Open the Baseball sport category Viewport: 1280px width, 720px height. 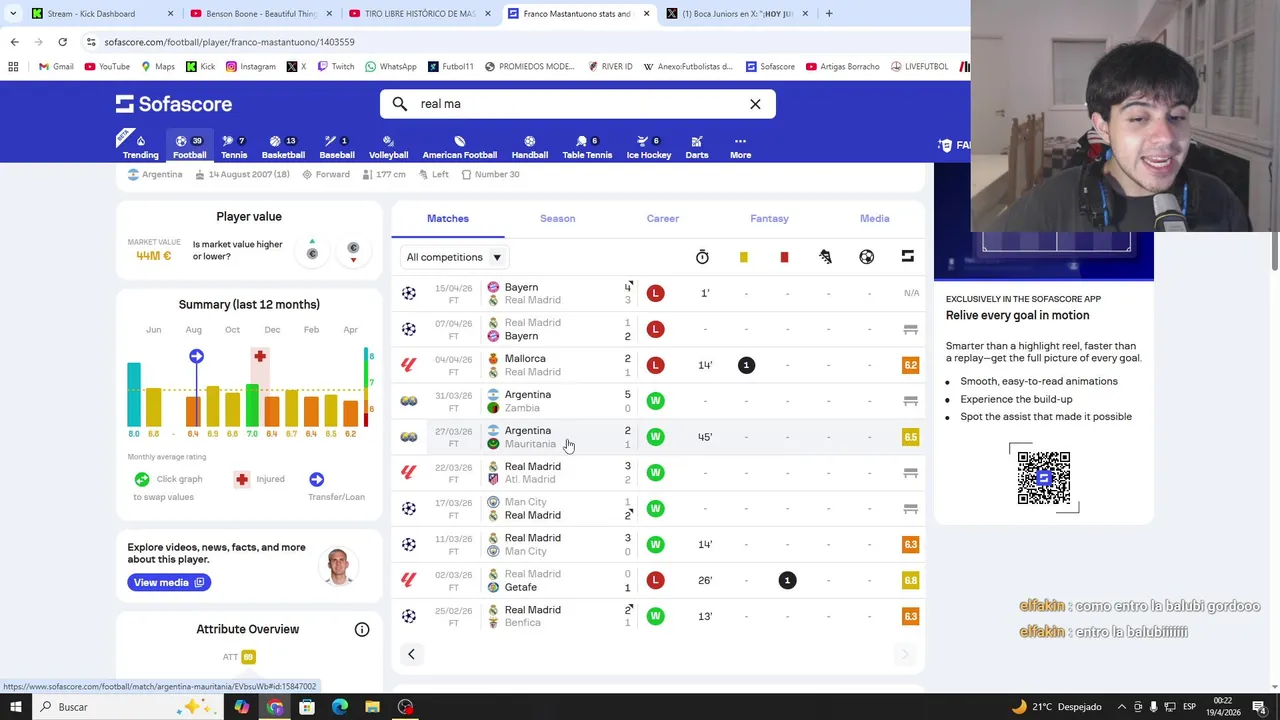click(337, 146)
